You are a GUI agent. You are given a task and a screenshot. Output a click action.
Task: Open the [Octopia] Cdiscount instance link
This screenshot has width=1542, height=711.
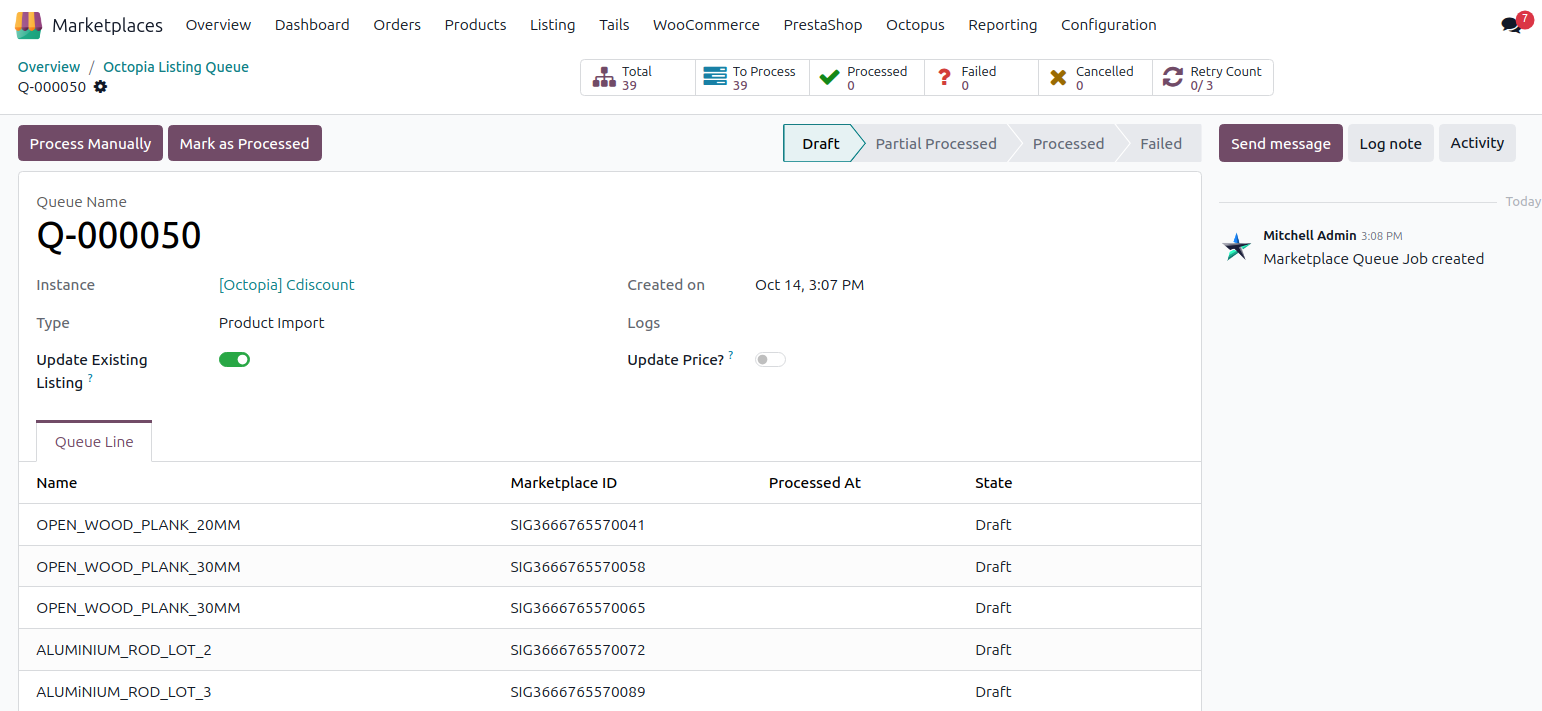tap(287, 285)
